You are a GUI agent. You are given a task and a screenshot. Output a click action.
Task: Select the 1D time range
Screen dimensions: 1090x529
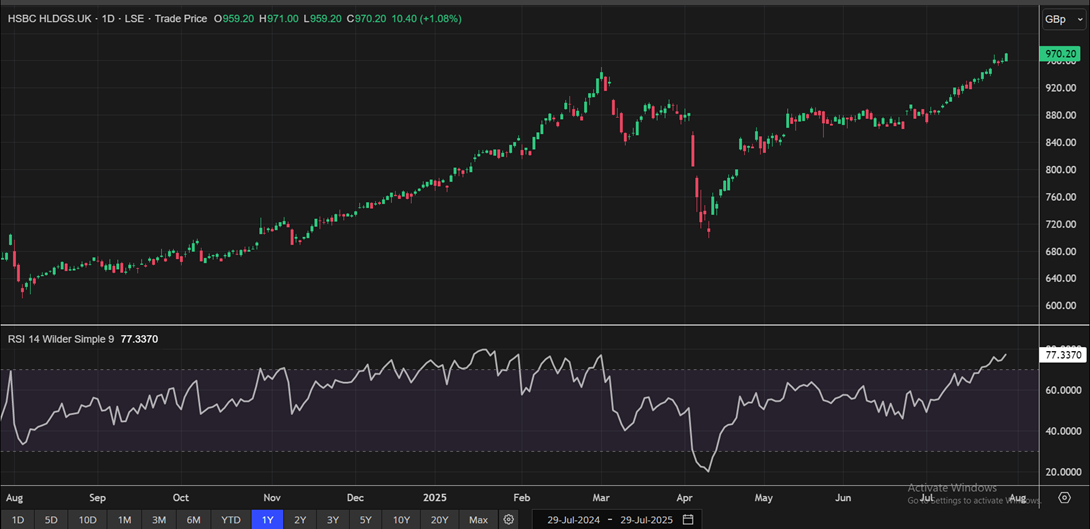(18, 520)
